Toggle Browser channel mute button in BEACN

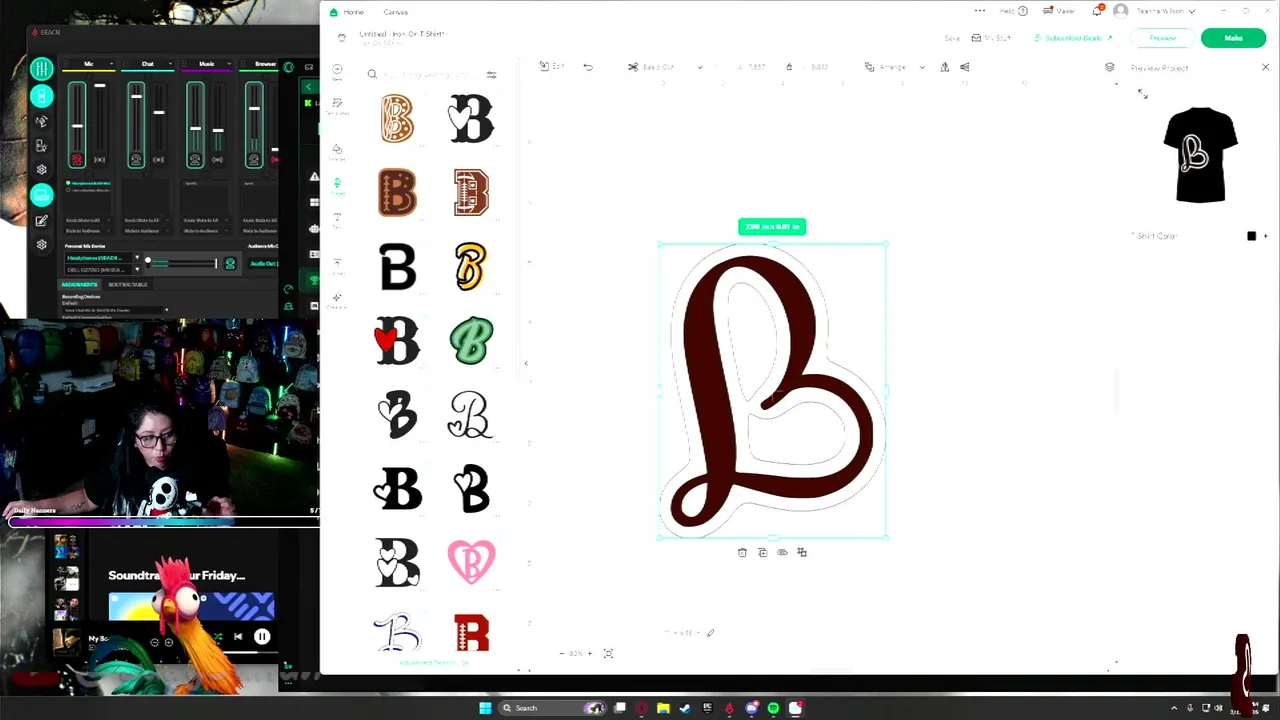pyautogui.click(x=254, y=160)
